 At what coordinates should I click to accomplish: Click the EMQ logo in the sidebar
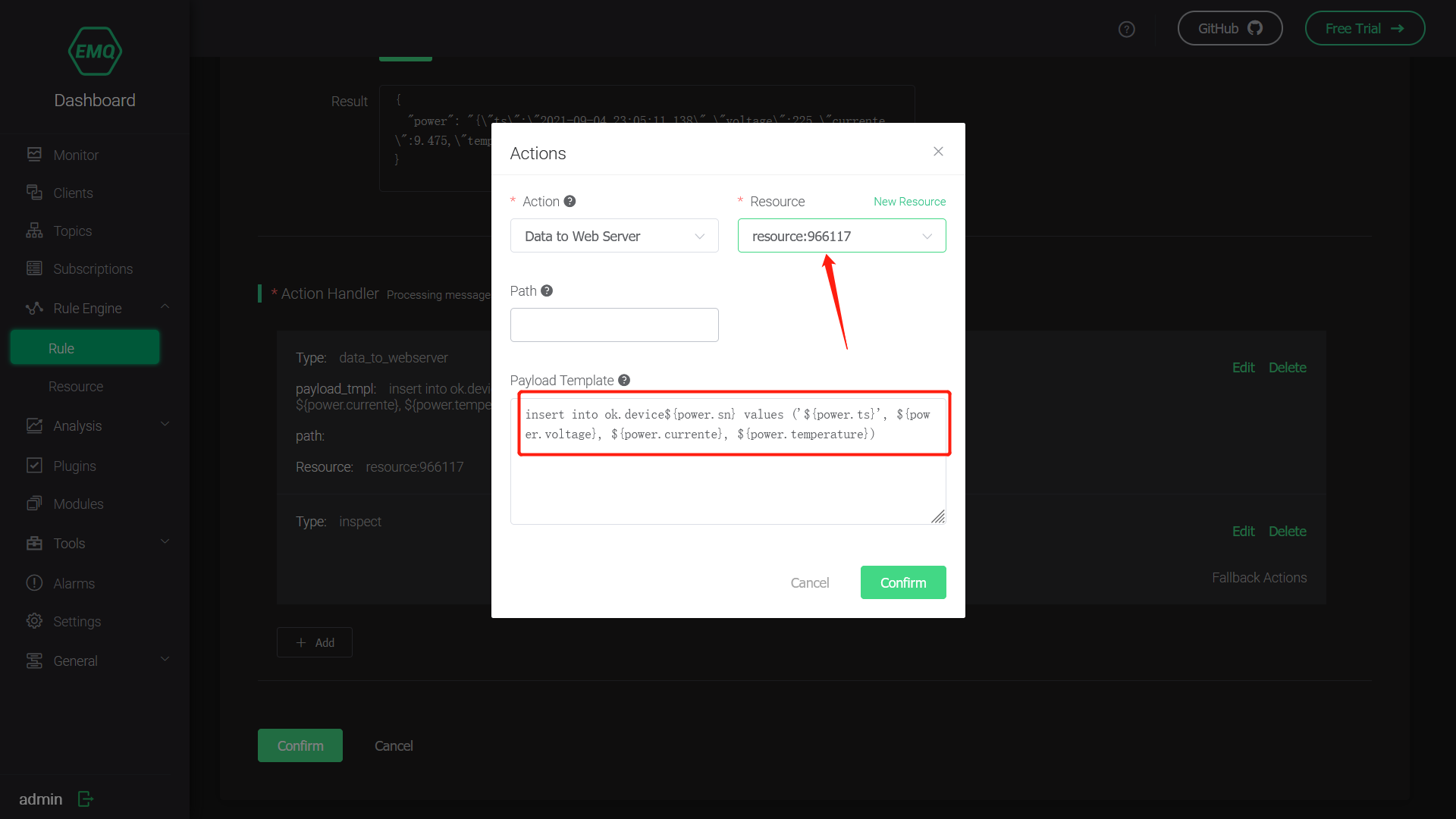point(95,52)
